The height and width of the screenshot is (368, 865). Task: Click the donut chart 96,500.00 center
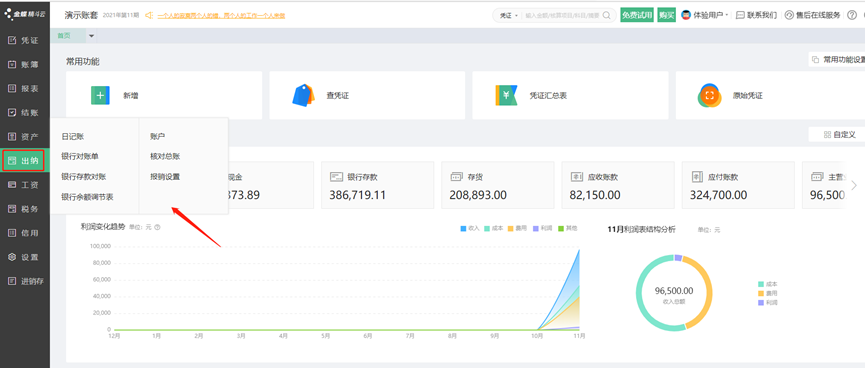pos(674,291)
